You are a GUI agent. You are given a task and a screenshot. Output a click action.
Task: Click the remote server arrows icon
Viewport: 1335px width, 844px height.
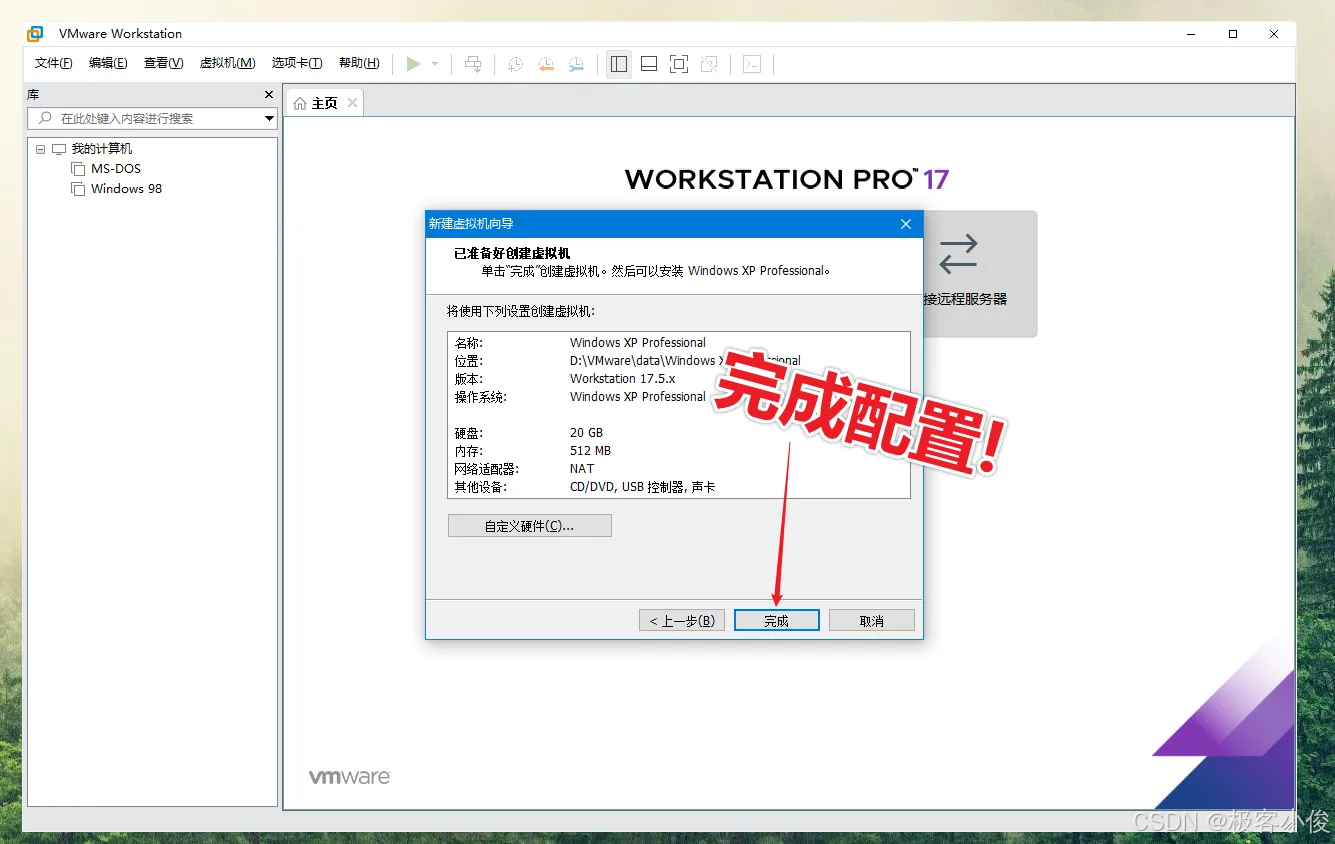[x=958, y=254]
